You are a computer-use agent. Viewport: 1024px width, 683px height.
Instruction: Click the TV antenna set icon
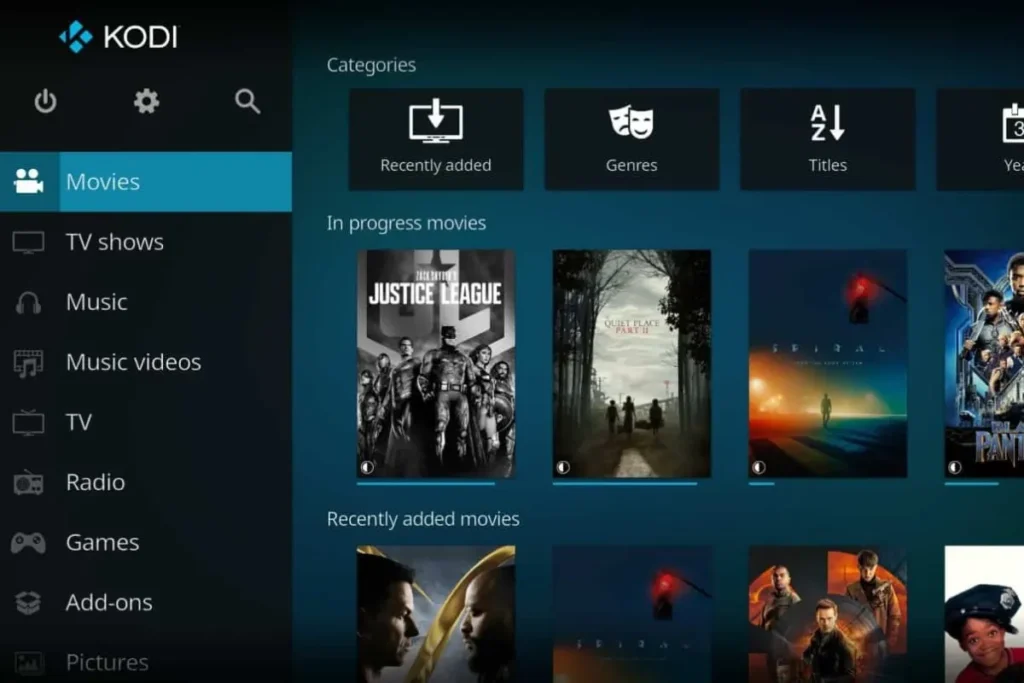[x=29, y=422]
